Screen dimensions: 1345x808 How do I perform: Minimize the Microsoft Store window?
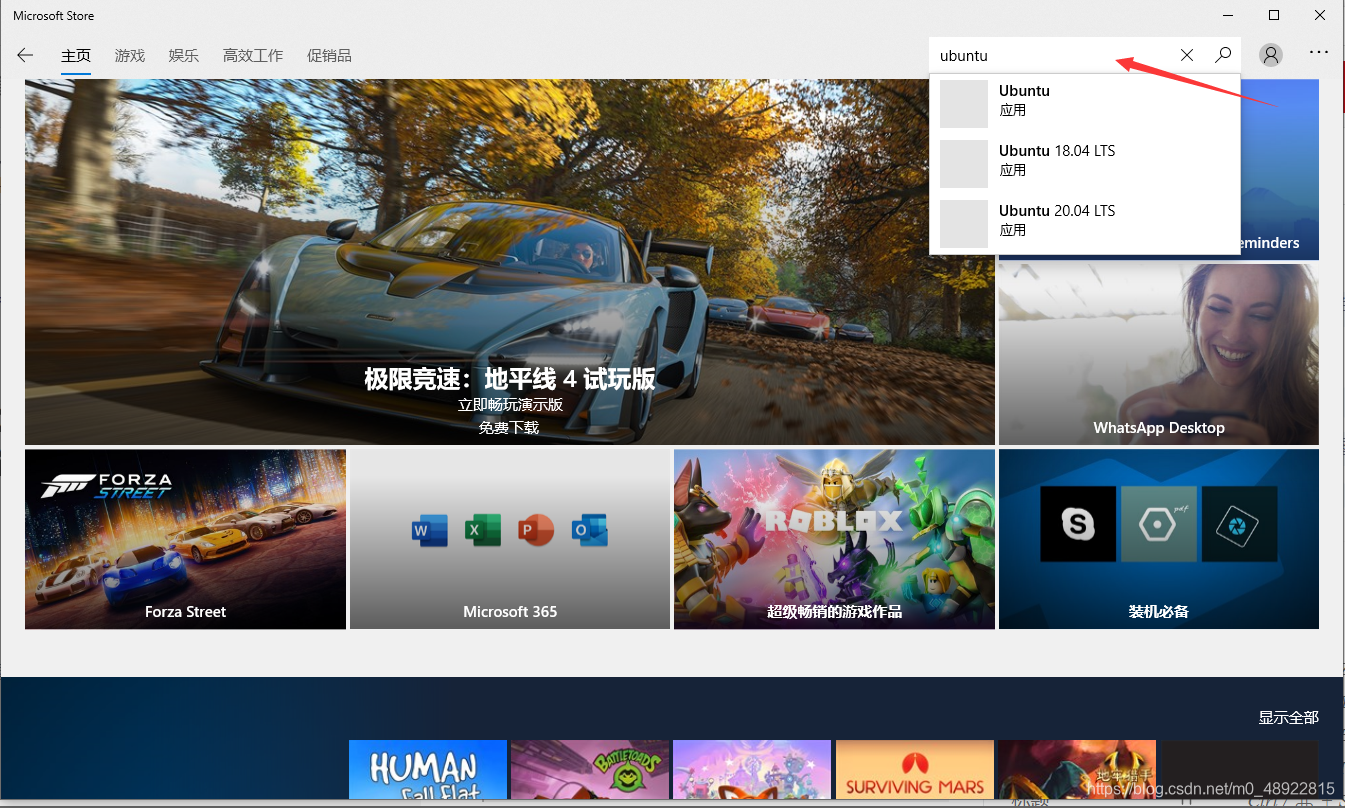tap(1228, 15)
